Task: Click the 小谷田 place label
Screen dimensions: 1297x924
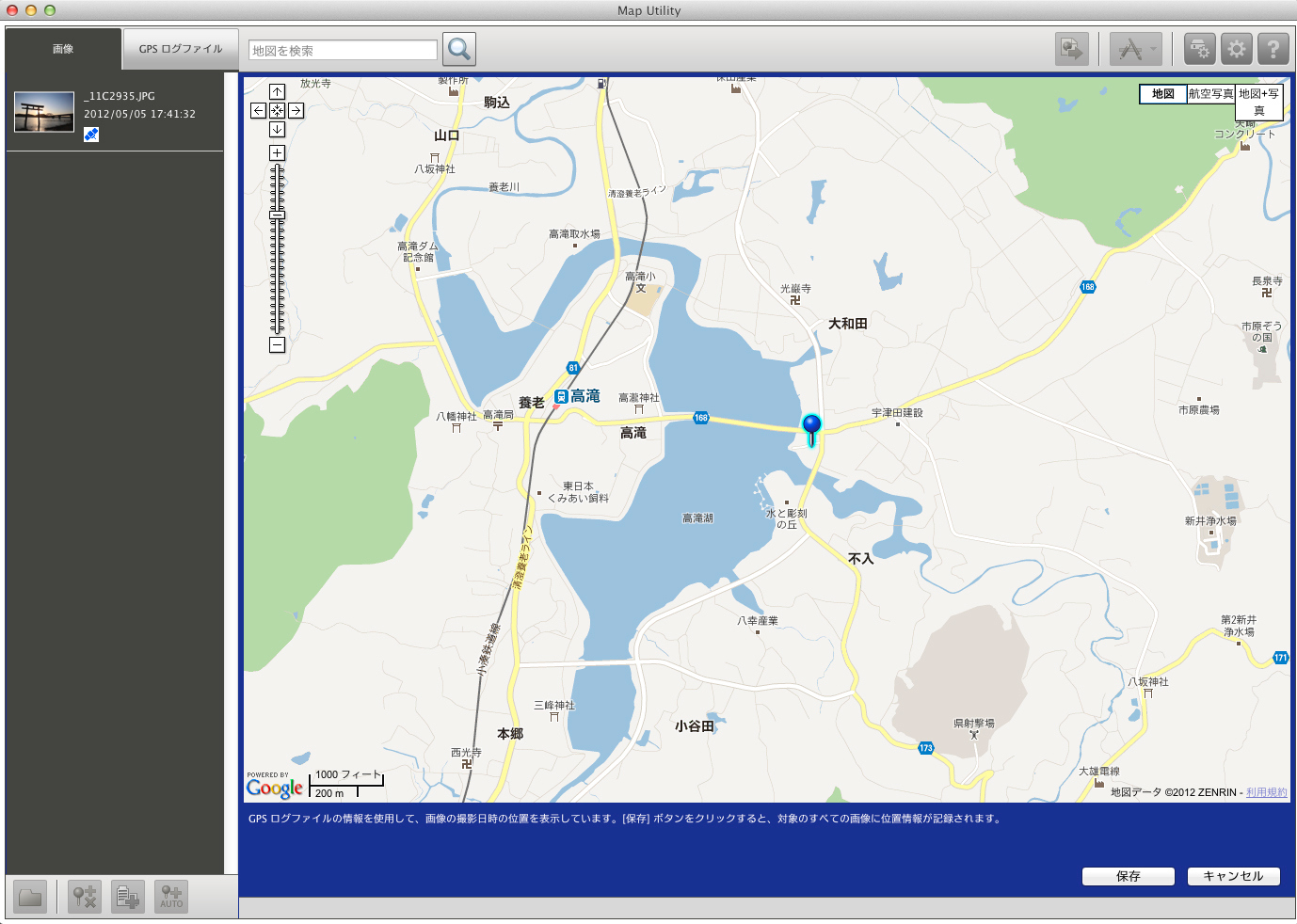Action: tap(695, 726)
